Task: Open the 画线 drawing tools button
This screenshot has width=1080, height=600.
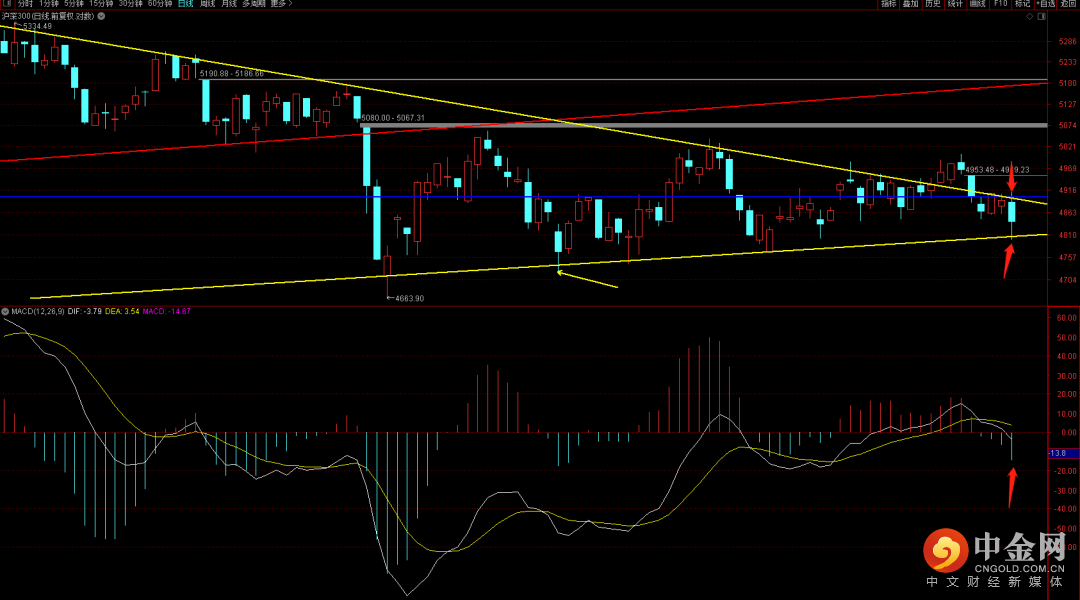Action: 977,3
